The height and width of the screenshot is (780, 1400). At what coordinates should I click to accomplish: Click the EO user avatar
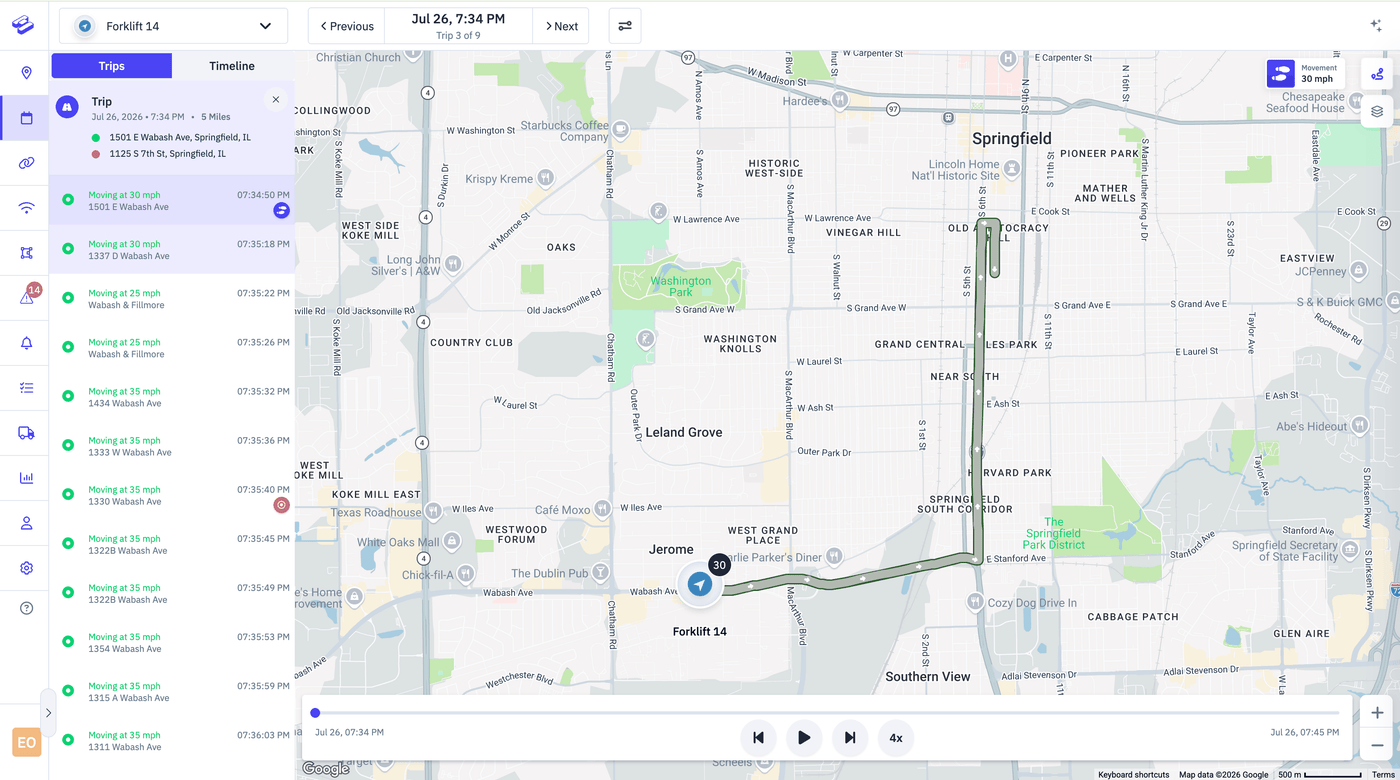pos(26,743)
